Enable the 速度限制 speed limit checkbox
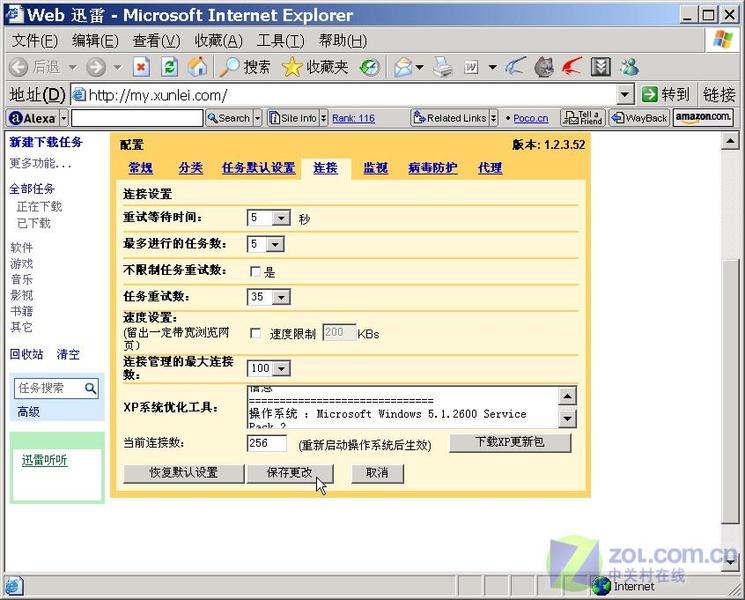This screenshot has width=745, height=600. [x=255, y=333]
